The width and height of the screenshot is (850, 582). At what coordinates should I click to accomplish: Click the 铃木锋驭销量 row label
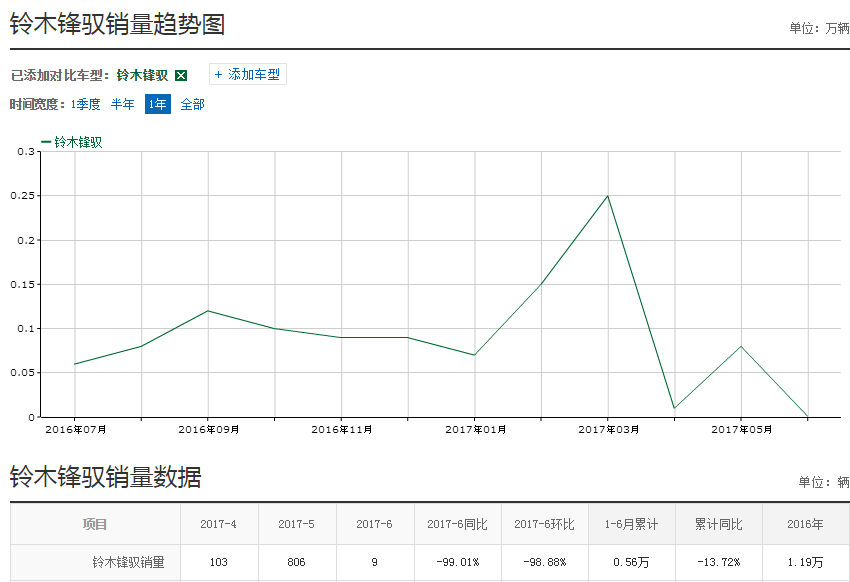[128, 562]
